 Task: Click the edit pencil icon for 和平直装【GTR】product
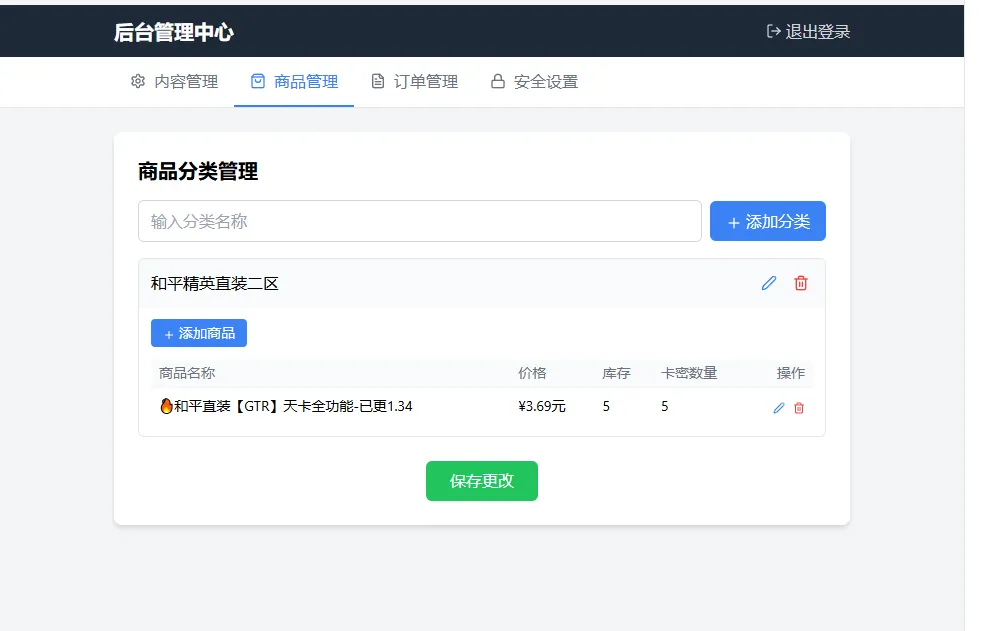[x=779, y=408]
